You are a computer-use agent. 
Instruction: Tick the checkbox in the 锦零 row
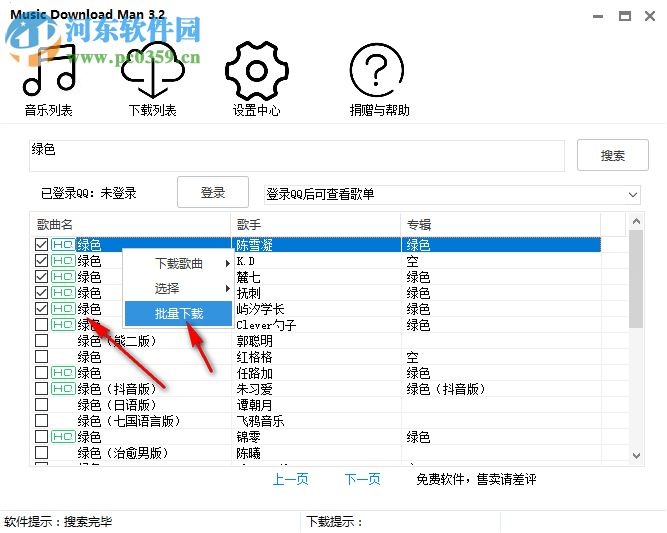pyautogui.click(x=41, y=437)
